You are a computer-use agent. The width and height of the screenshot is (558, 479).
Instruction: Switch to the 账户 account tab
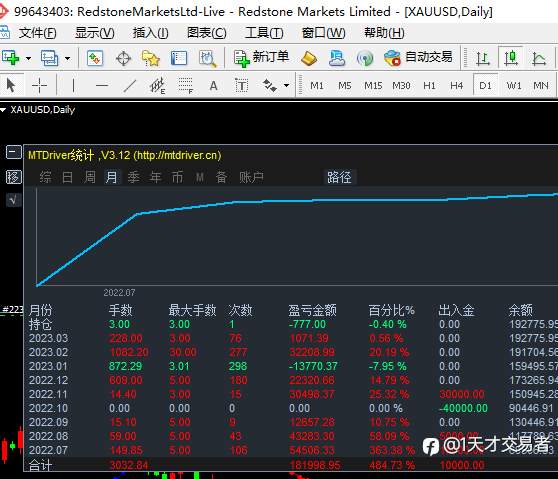(251, 177)
